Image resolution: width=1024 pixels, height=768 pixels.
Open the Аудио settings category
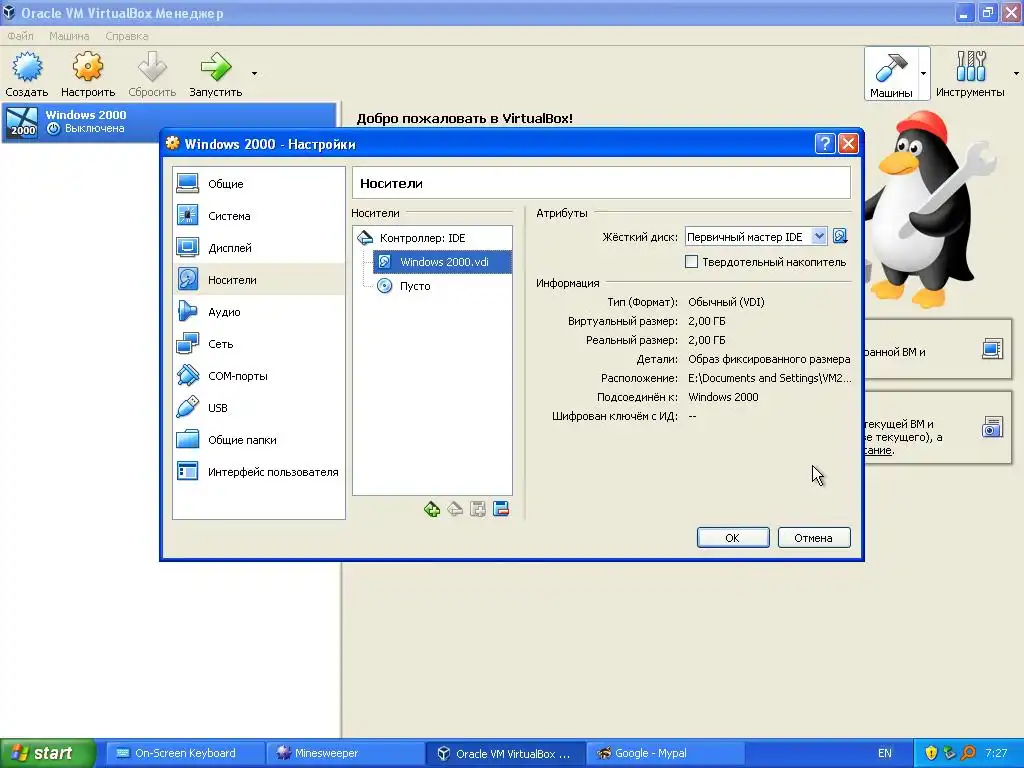[259, 312]
